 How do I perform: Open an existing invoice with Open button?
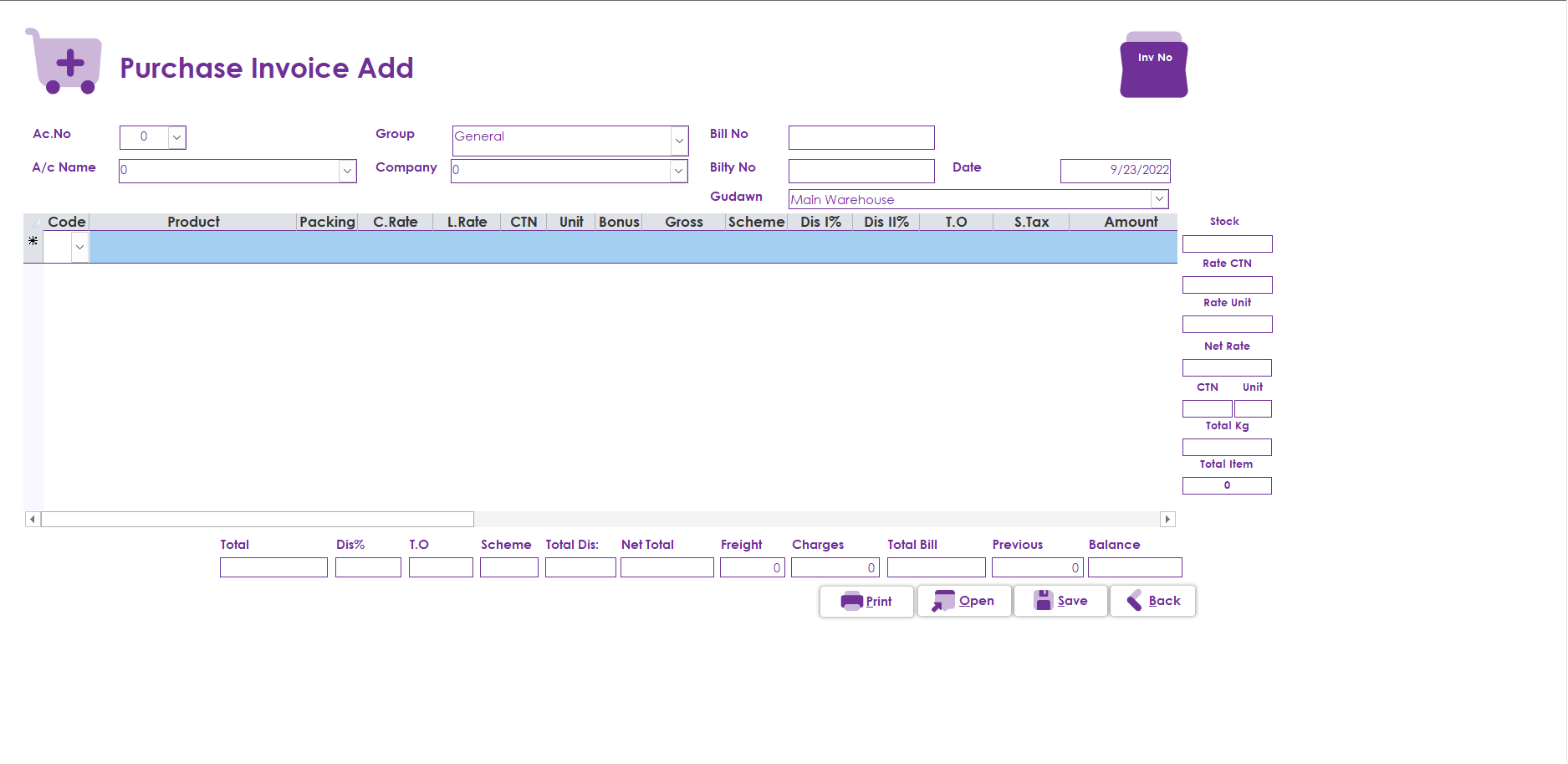click(964, 601)
